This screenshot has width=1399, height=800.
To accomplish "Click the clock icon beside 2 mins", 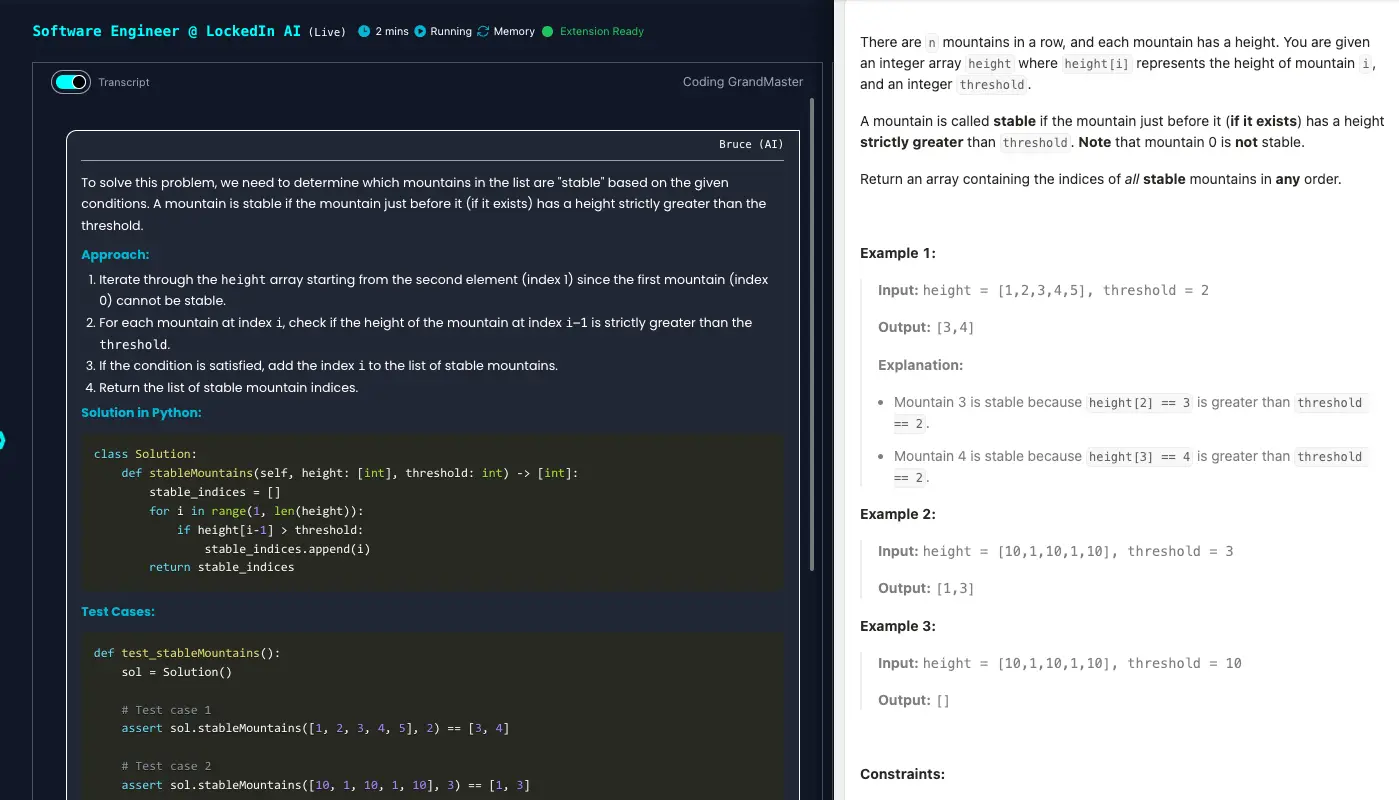I will coord(364,31).
